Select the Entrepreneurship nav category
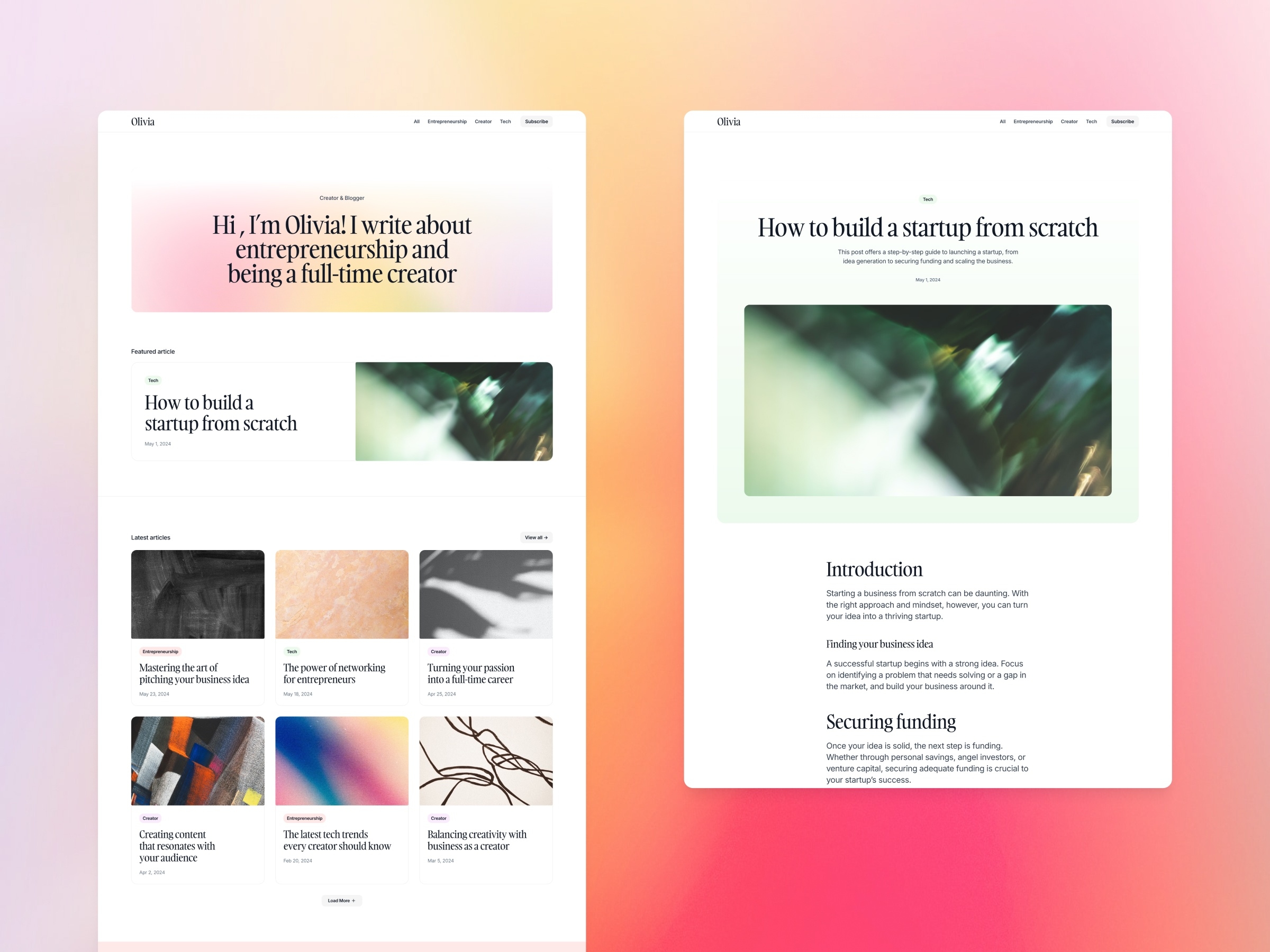1270x952 pixels. [x=446, y=121]
